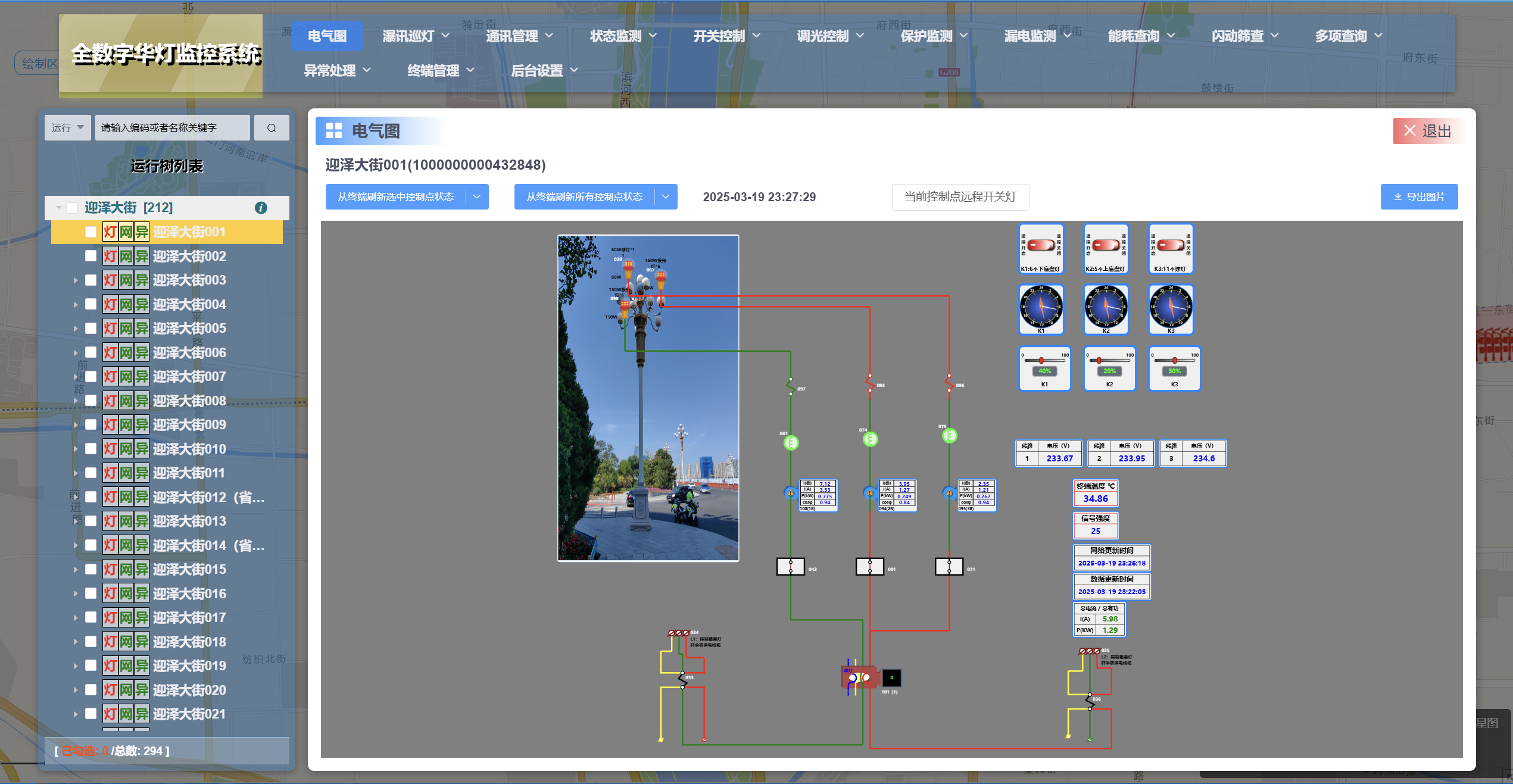Click the L1 terminal connector 034
The image size is (1513, 784).
pos(679,633)
